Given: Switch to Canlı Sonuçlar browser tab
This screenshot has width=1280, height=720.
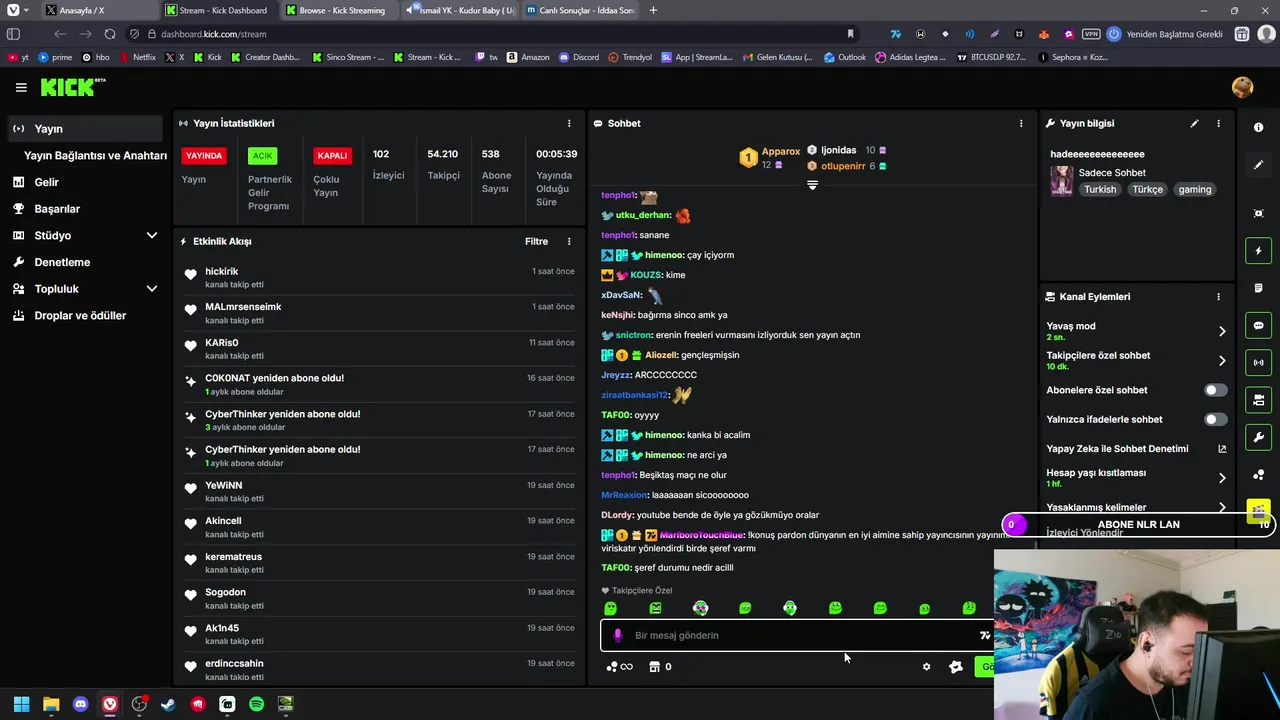Looking at the screenshot, I should tap(580, 10).
